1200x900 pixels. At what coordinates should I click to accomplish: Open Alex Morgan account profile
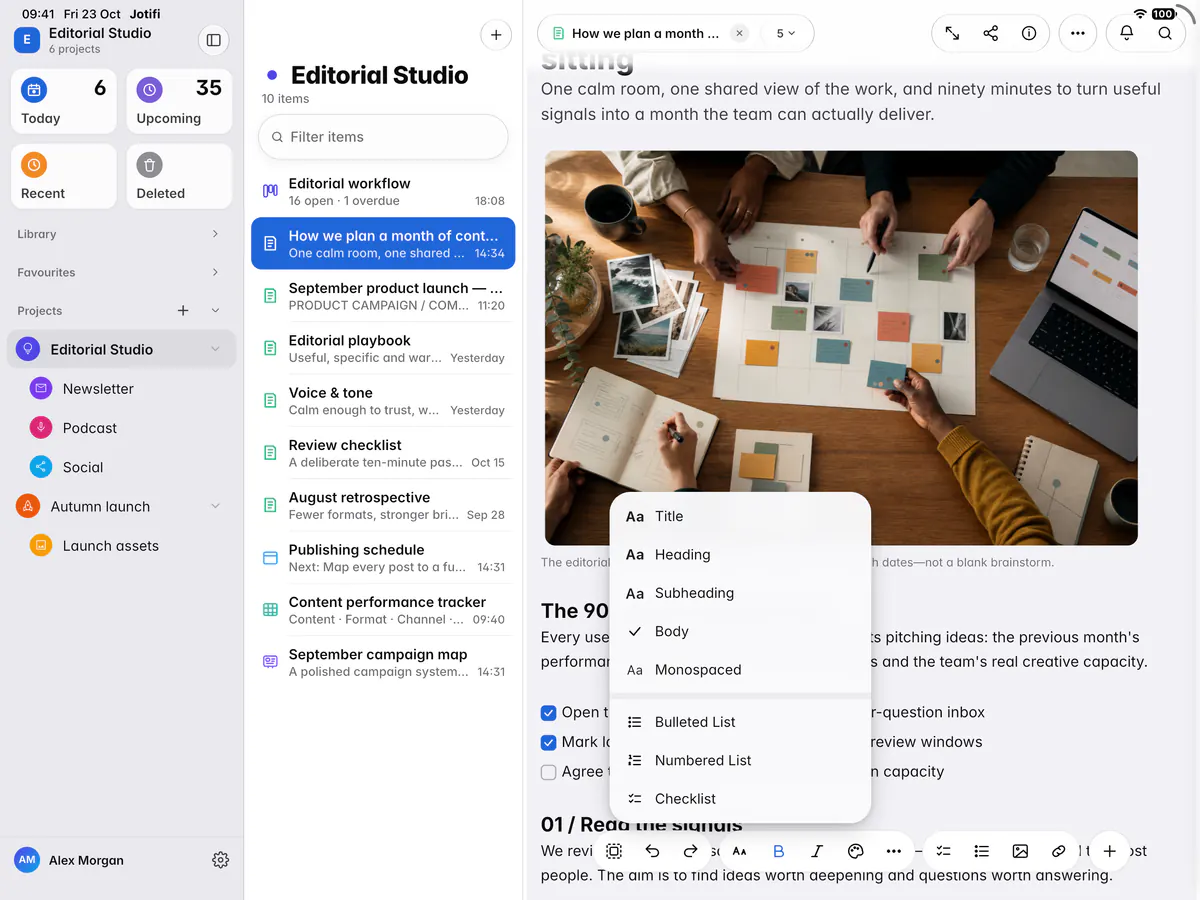[70, 860]
